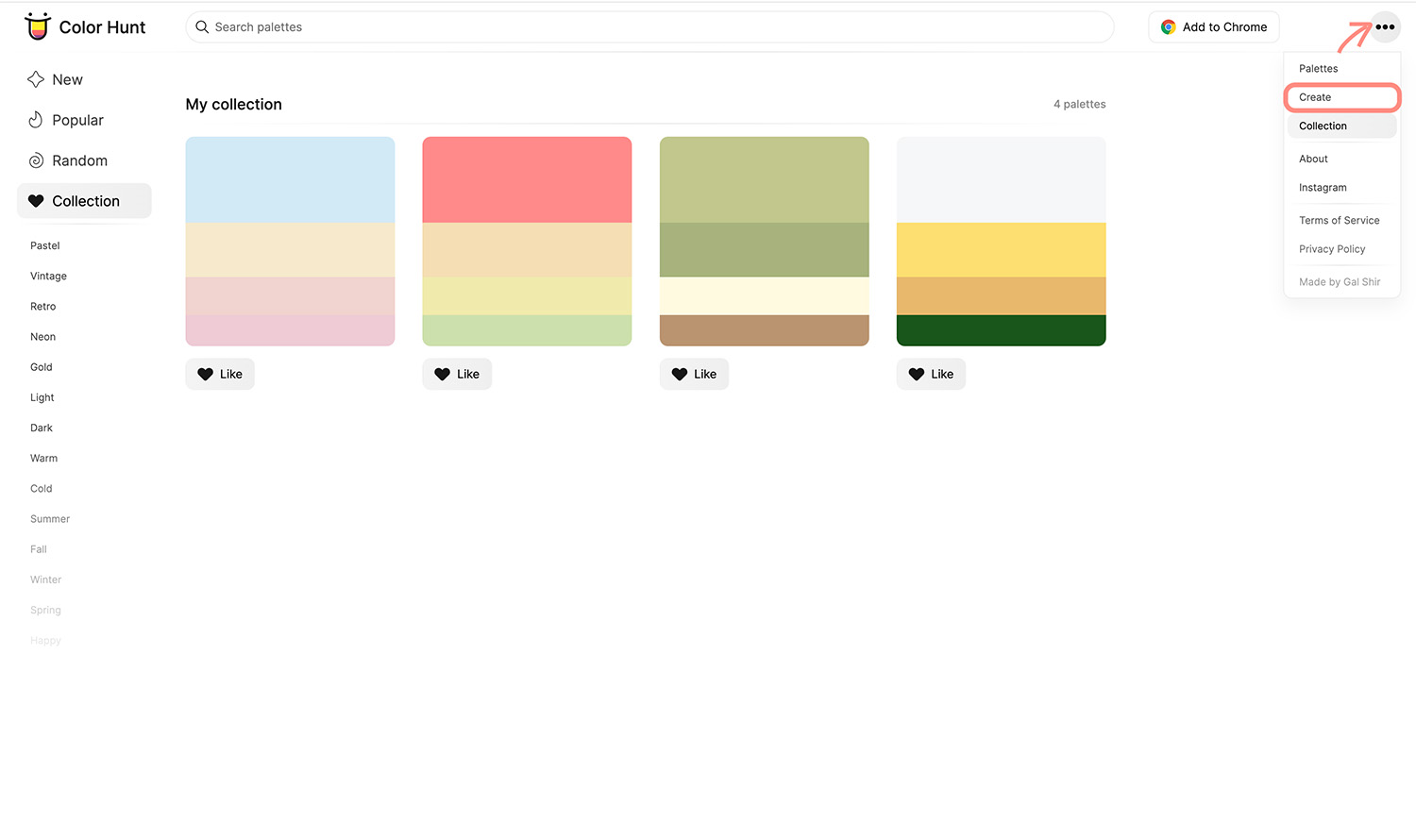Viewport: 1416px width, 840px height.
Task: Click the Add to Chrome button
Action: click(1213, 27)
